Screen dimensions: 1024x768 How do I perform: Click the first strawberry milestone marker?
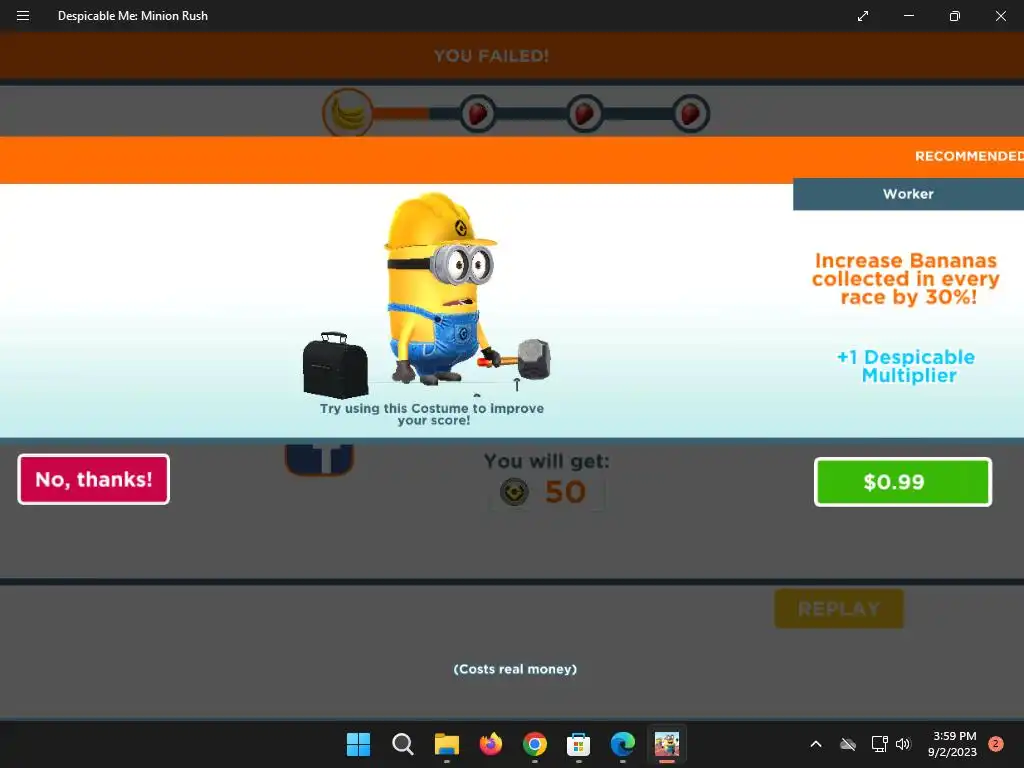tap(477, 113)
